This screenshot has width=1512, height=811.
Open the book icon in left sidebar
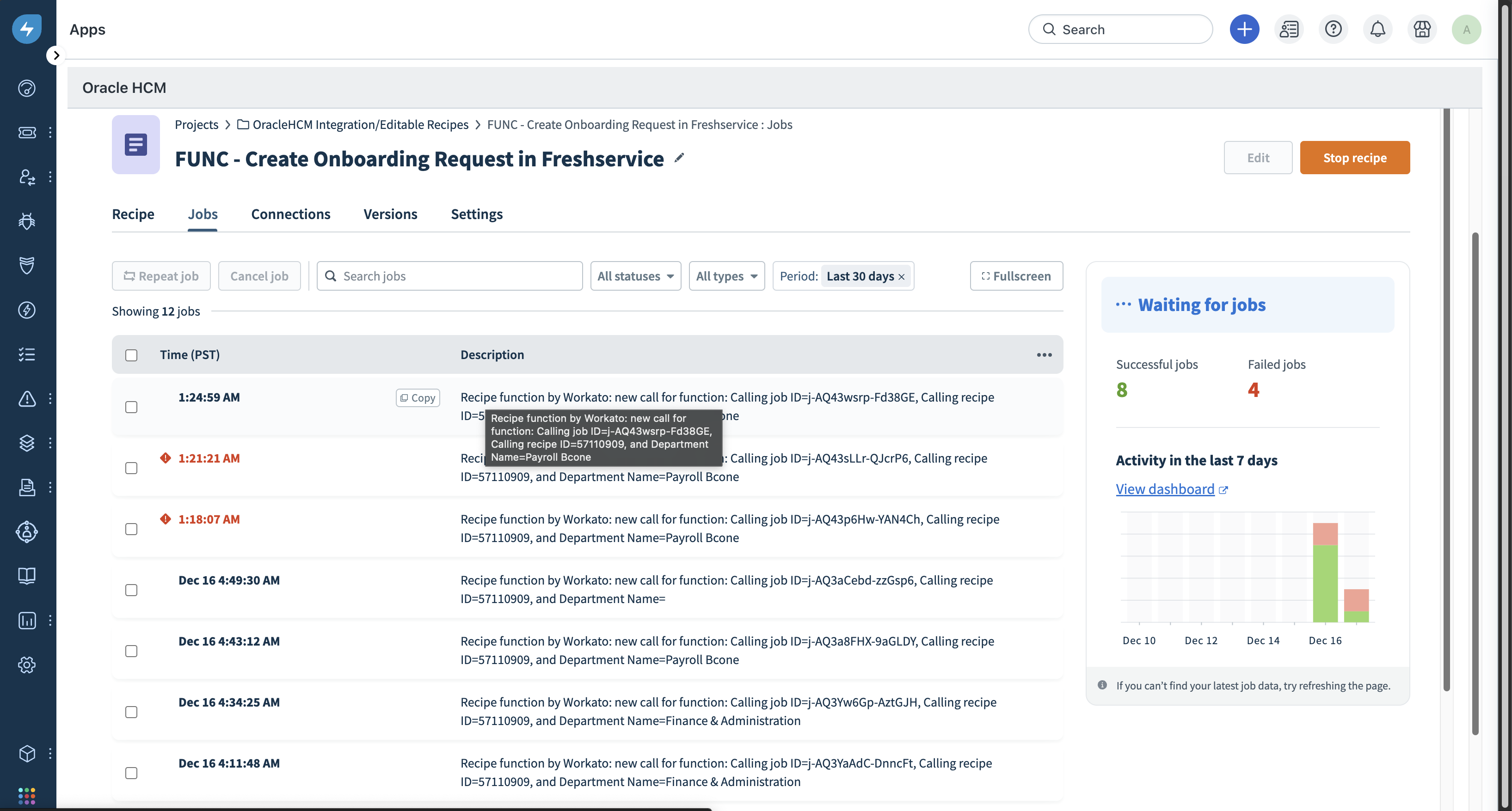27,576
